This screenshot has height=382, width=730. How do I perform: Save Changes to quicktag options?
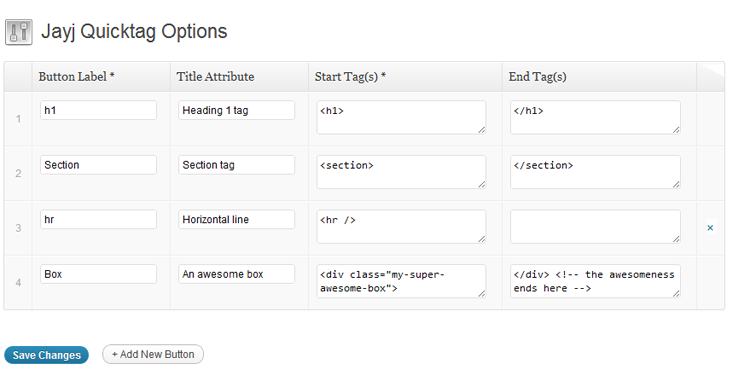point(47,355)
